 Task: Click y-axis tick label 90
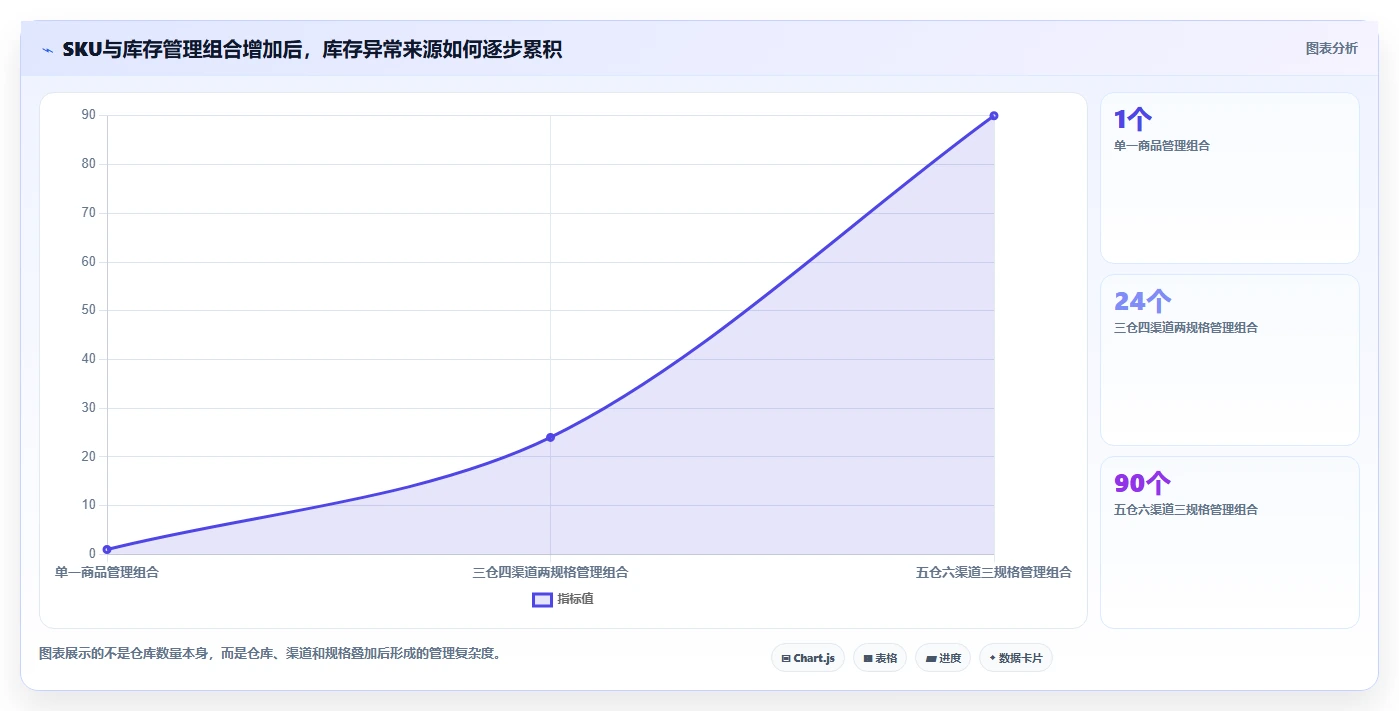[89, 115]
